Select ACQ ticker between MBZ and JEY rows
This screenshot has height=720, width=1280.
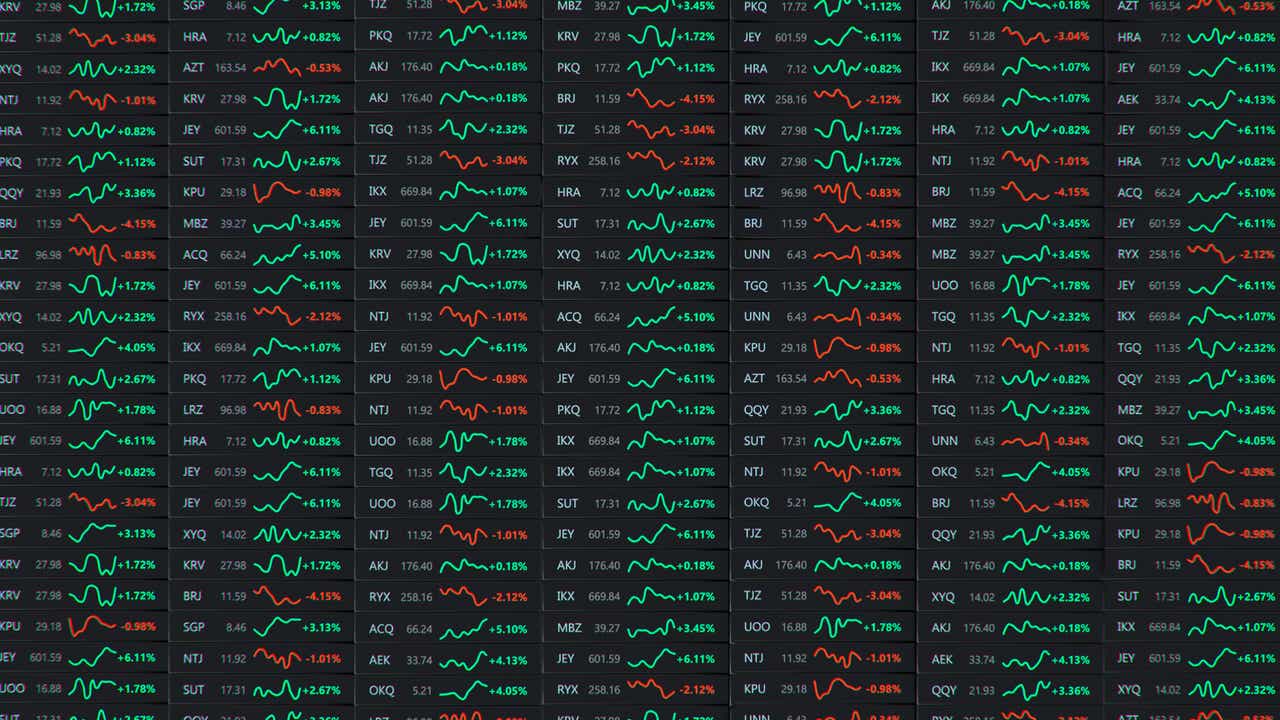pos(262,255)
